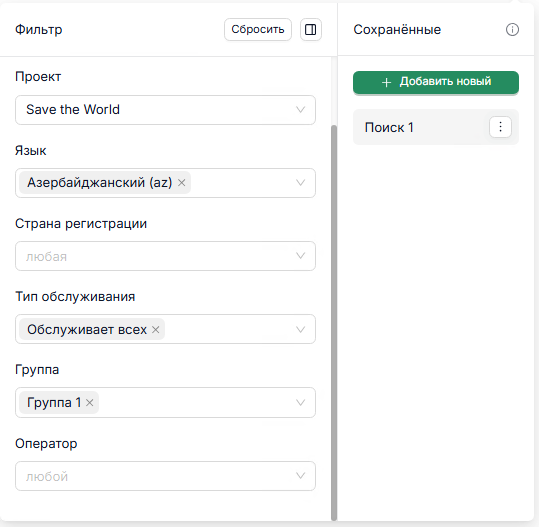Click the Группа 1 tag label

click(x=54, y=403)
